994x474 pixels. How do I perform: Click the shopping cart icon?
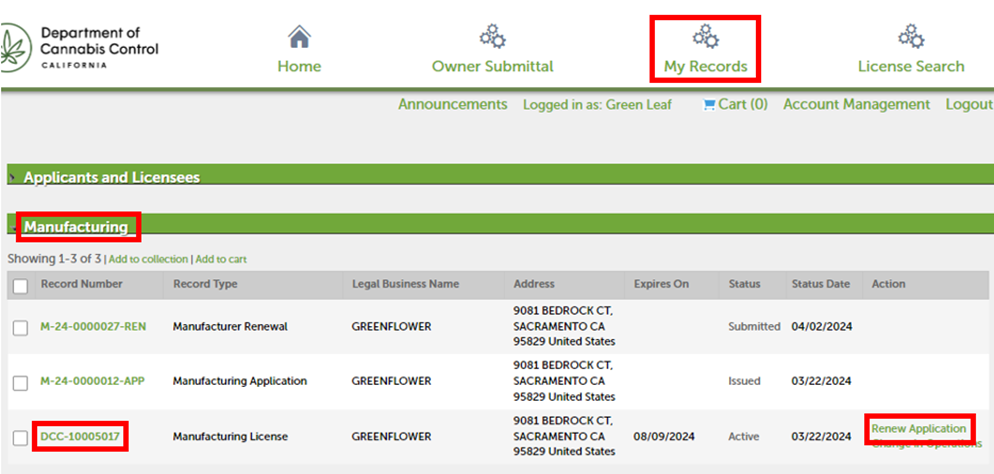[709, 105]
